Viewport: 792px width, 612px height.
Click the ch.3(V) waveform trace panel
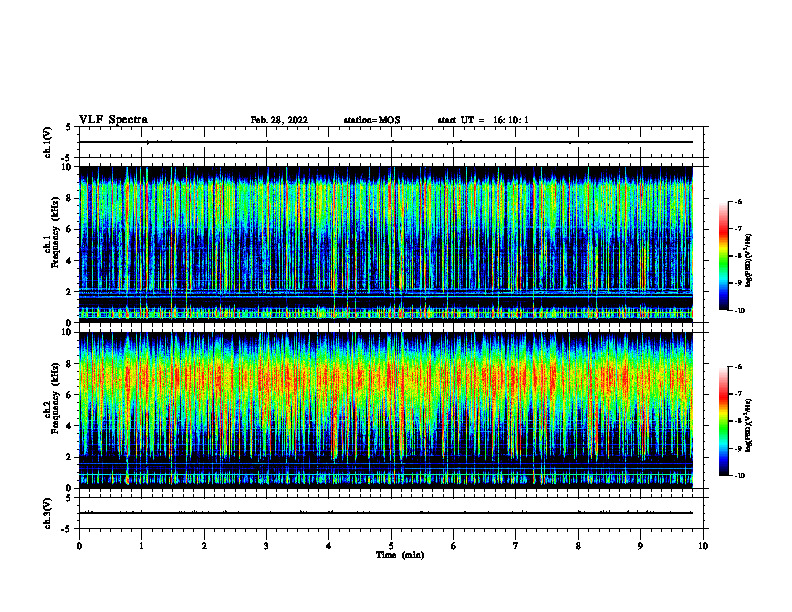point(391,513)
